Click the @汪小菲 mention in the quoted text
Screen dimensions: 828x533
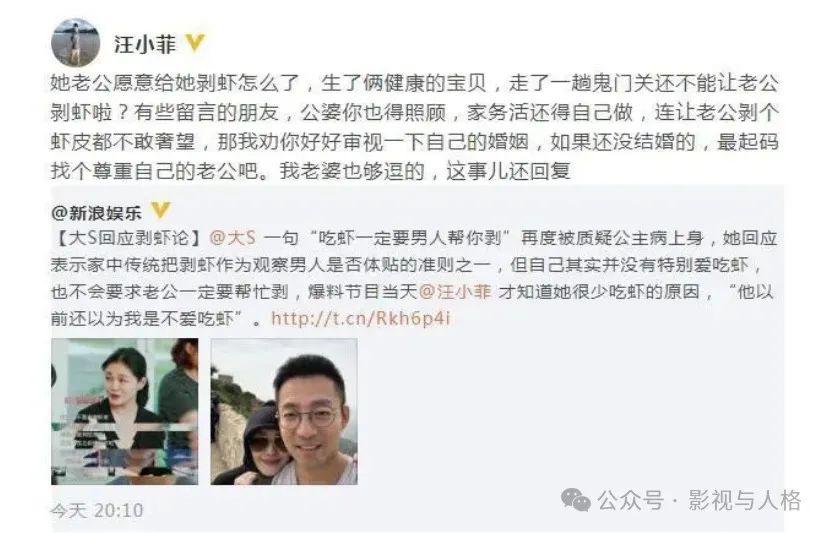(x=455, y=292)
